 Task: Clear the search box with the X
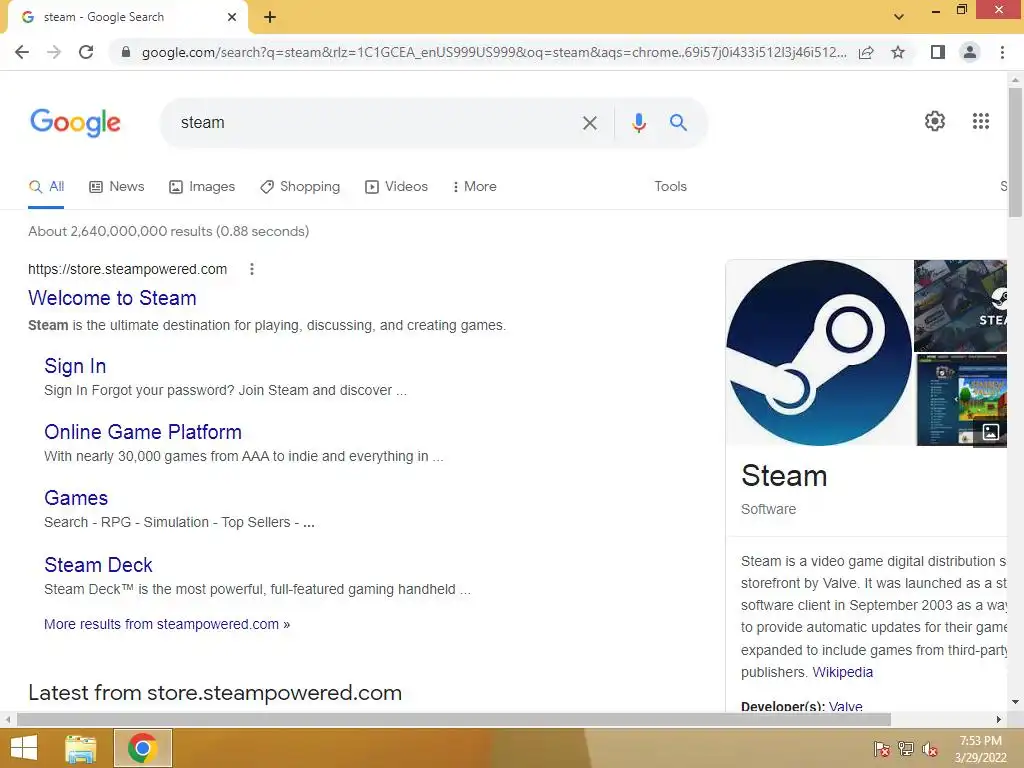[590, 123]
